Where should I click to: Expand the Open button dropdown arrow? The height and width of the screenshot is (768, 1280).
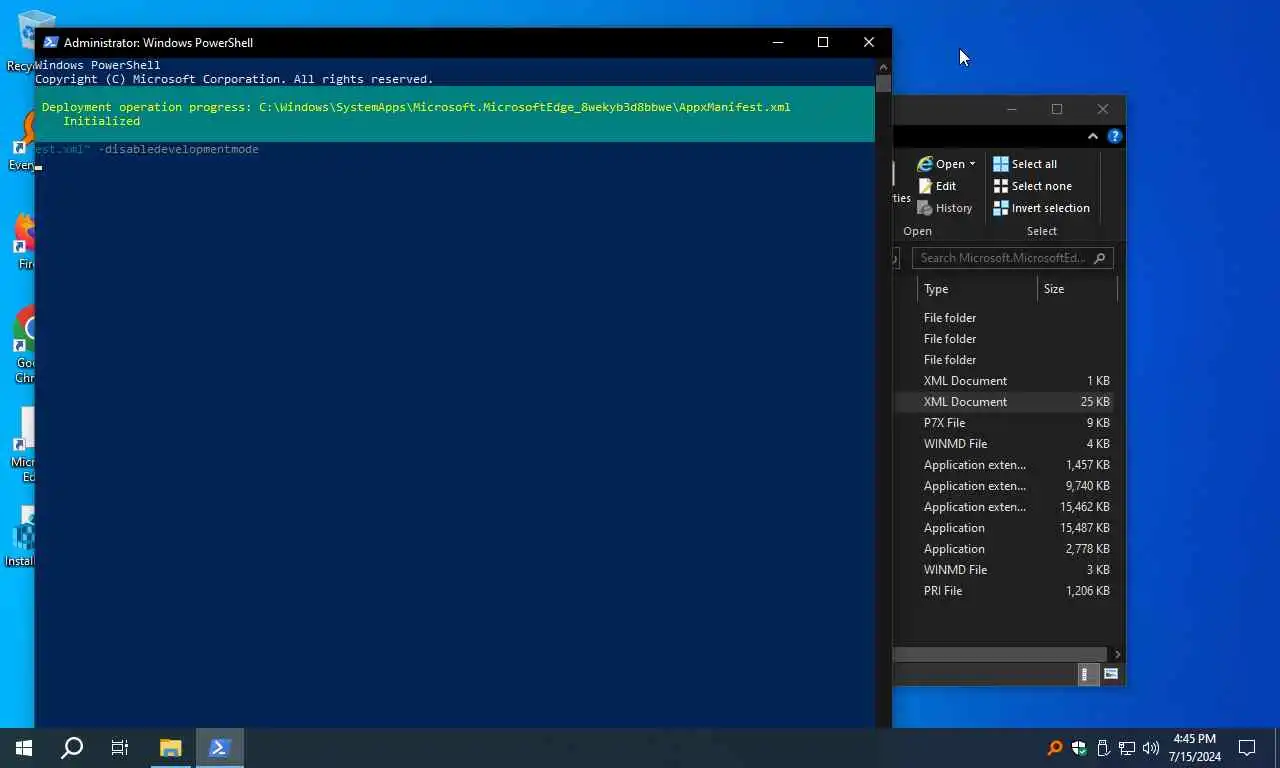[x=972, y=164]
